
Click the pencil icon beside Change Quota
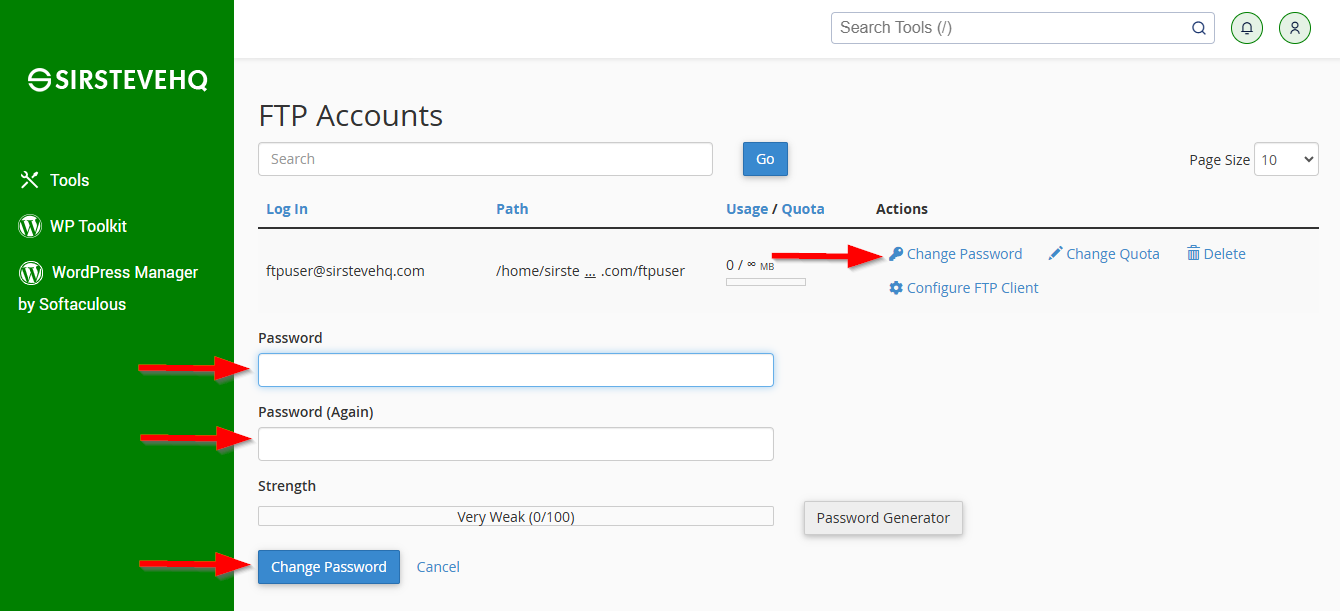point(1055,254)
